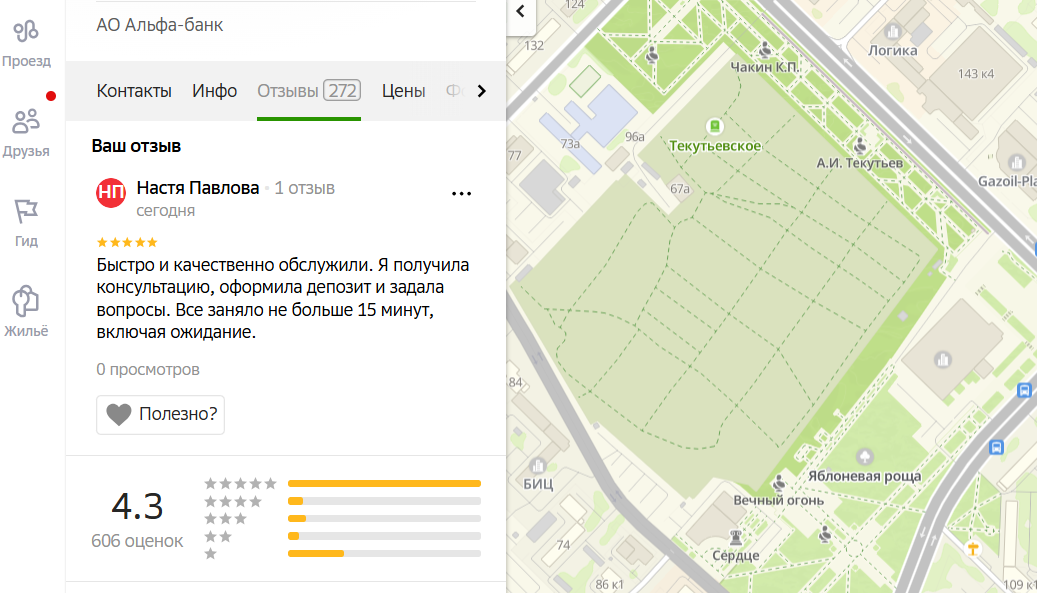Switch to the Контакты tab
This screenshot has height=593, width=1037.
click(134, 91)
